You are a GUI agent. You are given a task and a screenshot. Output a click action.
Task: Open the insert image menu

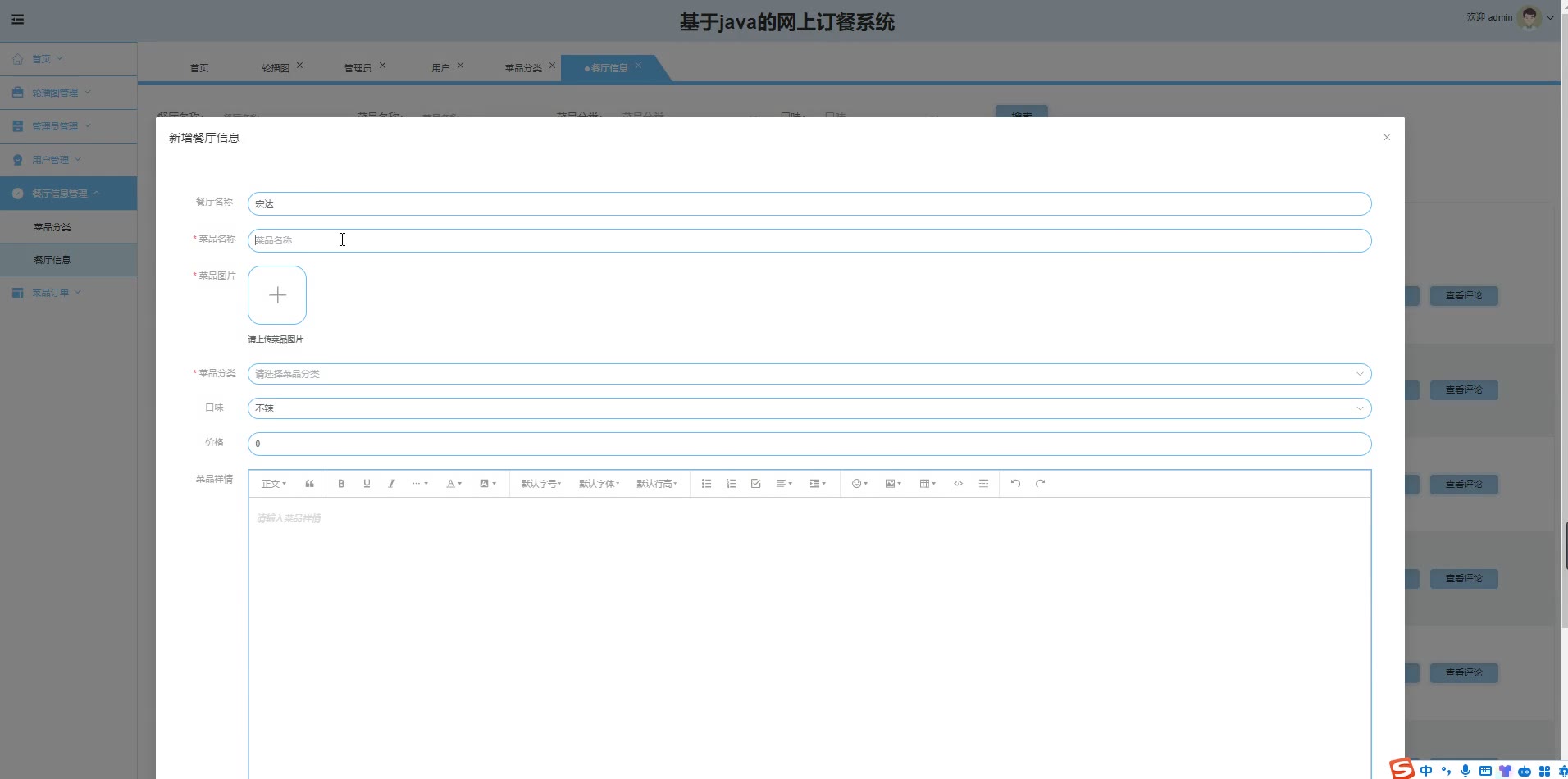[x=893, y=484]
